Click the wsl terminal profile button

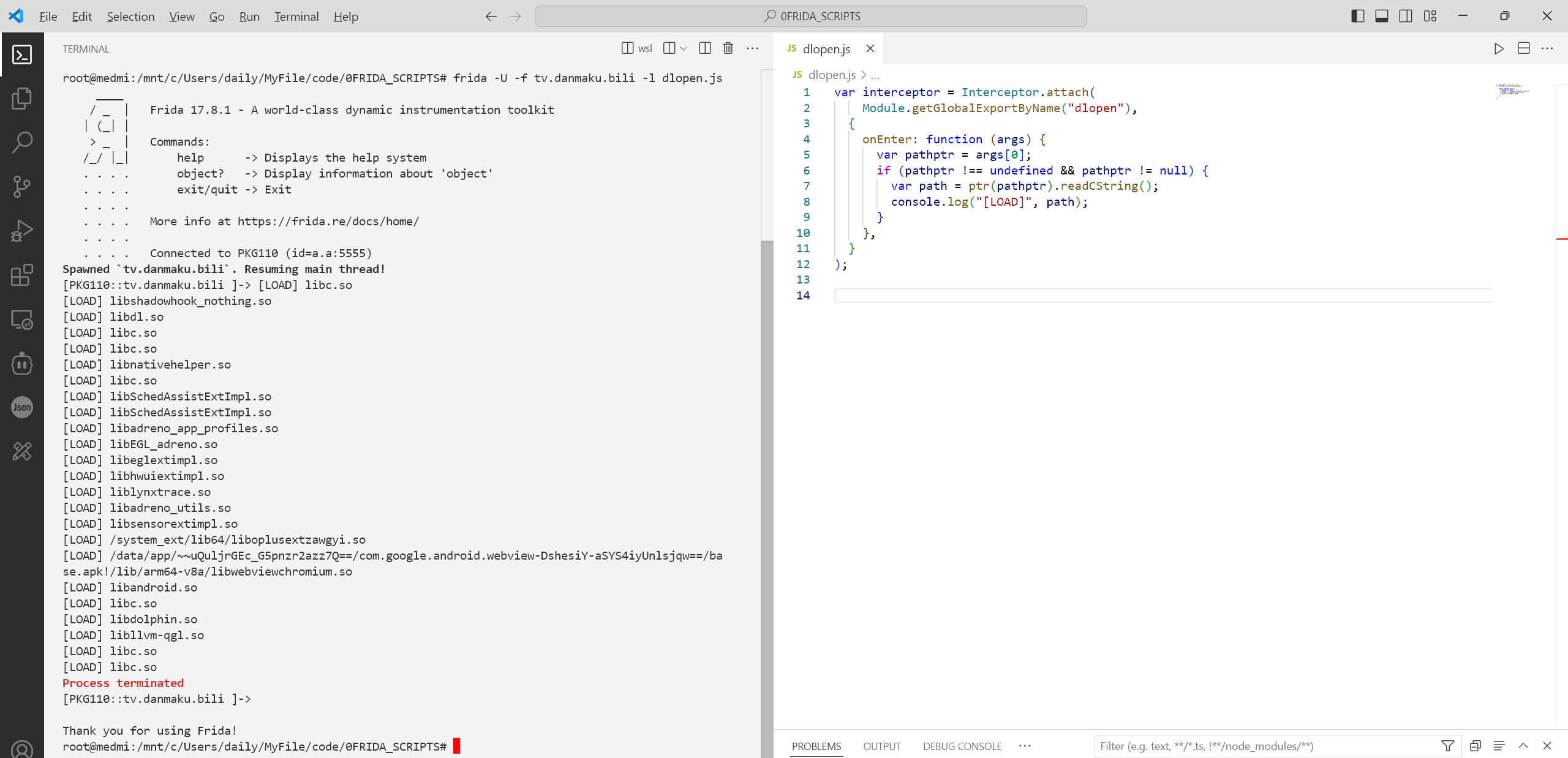tap(637, 48)
